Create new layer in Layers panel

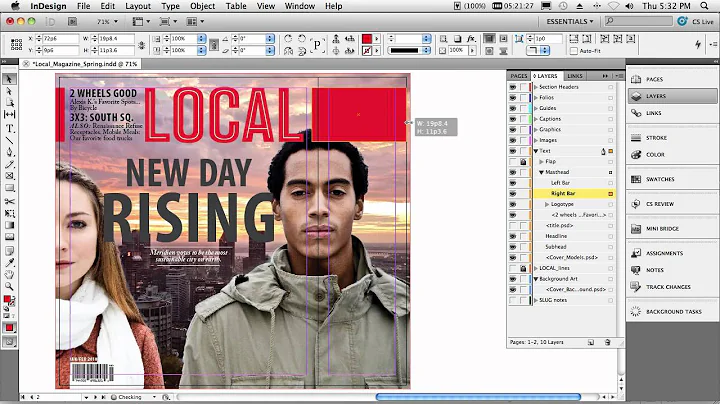pyautogui.click(x=591, y=342)
